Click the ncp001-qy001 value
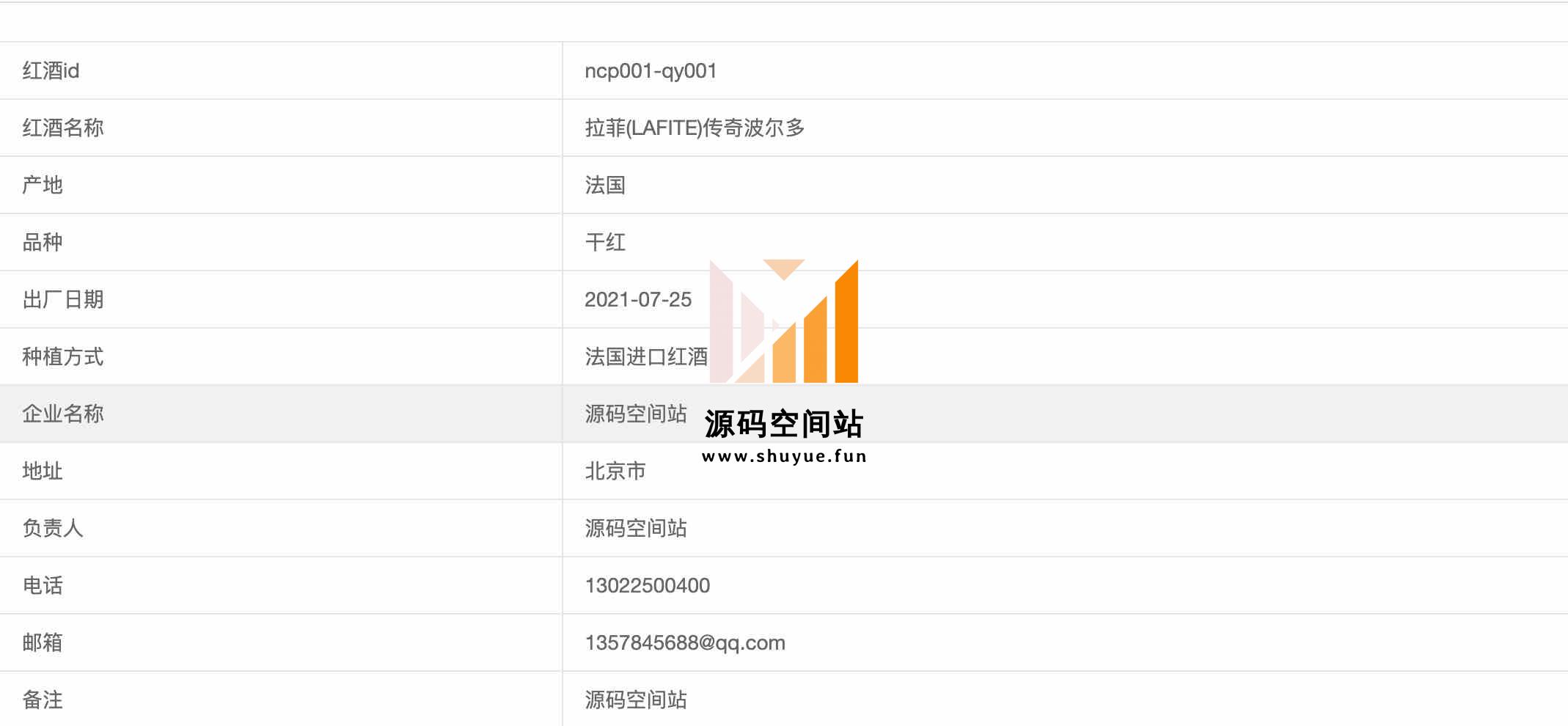 651,71
